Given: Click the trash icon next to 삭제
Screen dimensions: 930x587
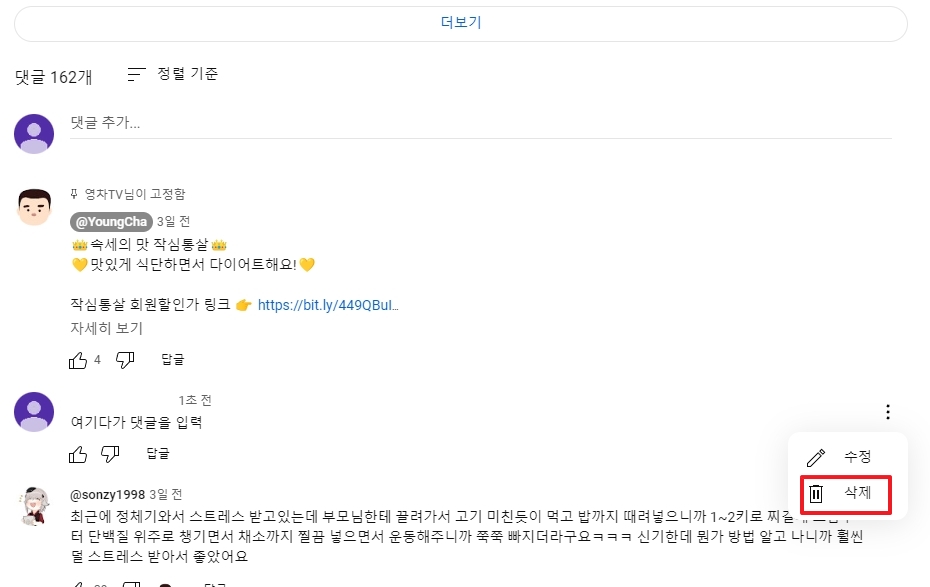Looking at the screenshot, I should pos(816,492).
